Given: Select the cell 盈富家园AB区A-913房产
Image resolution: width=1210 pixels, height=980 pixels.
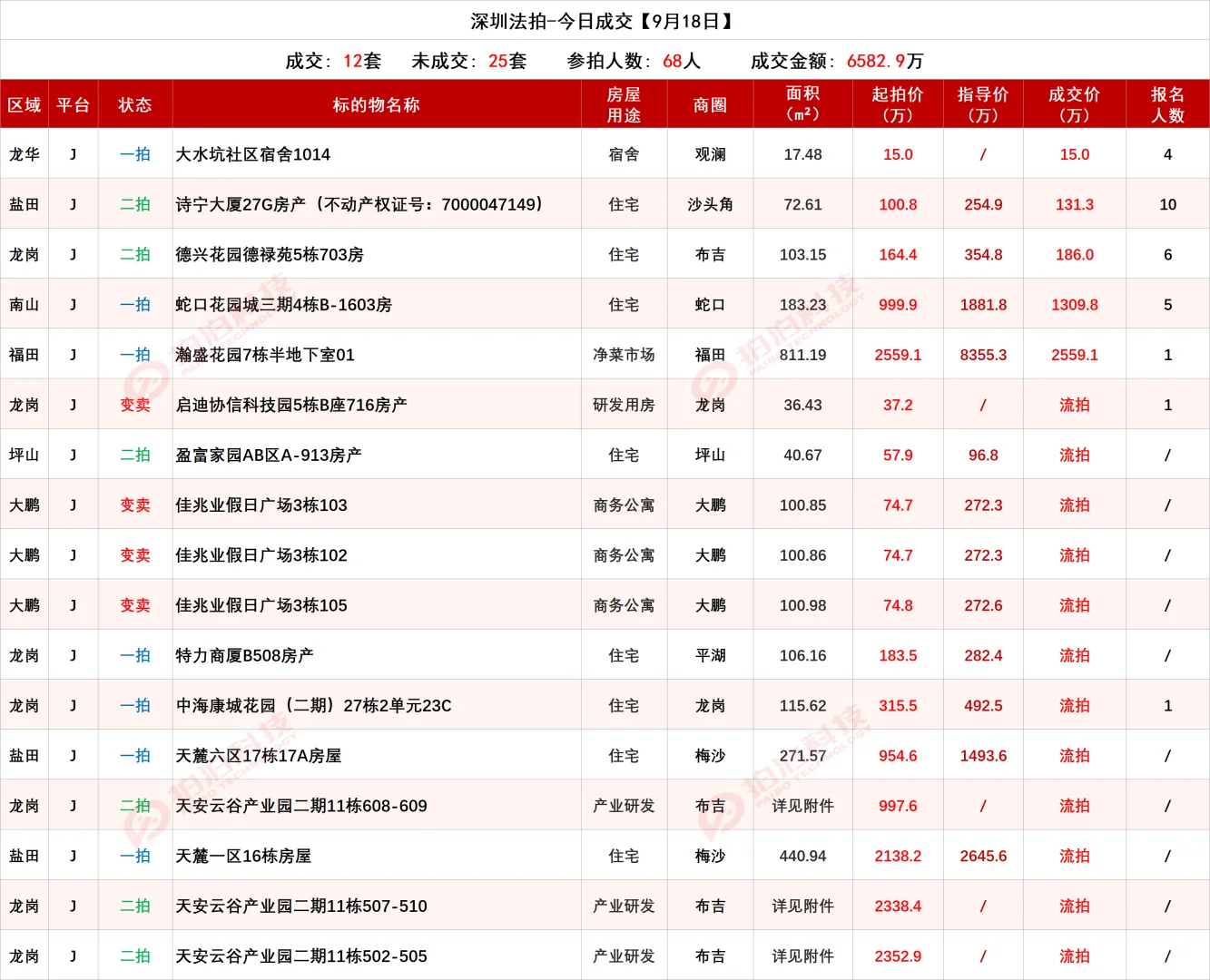Looking at the screenshot, I should (377, 455).
